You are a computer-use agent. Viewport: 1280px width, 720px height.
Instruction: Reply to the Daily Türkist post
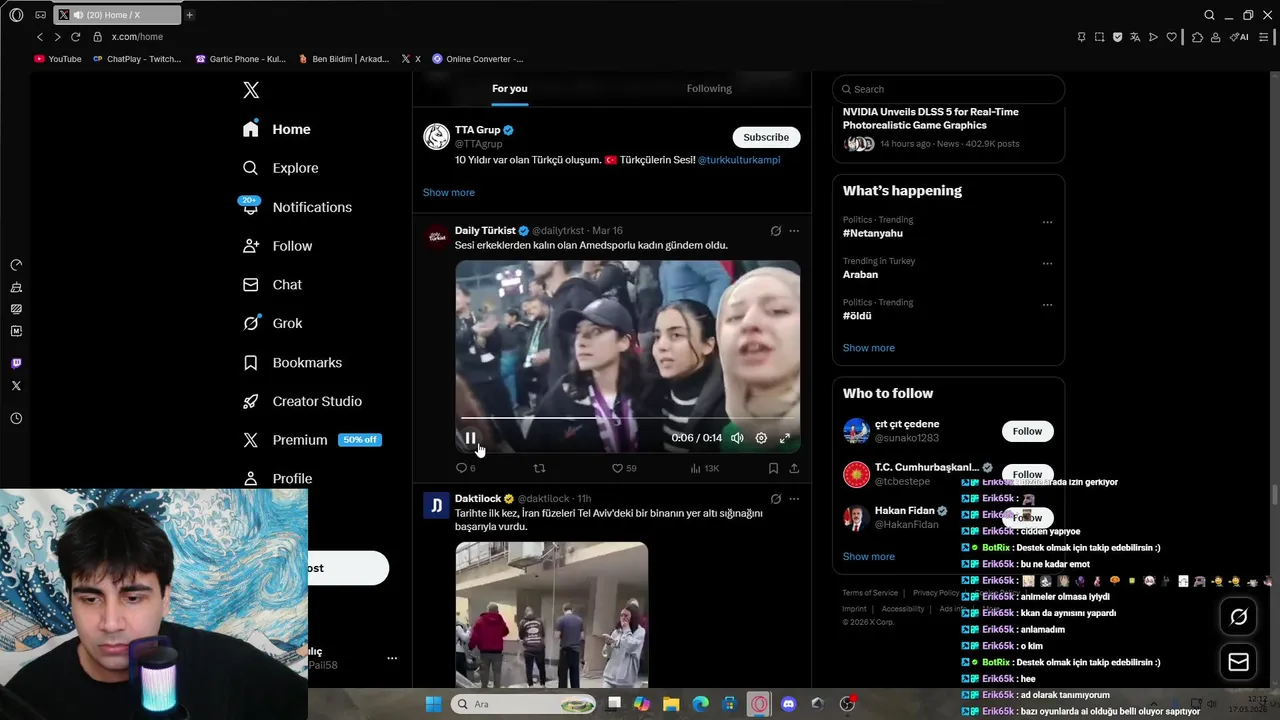pos(465,468)
